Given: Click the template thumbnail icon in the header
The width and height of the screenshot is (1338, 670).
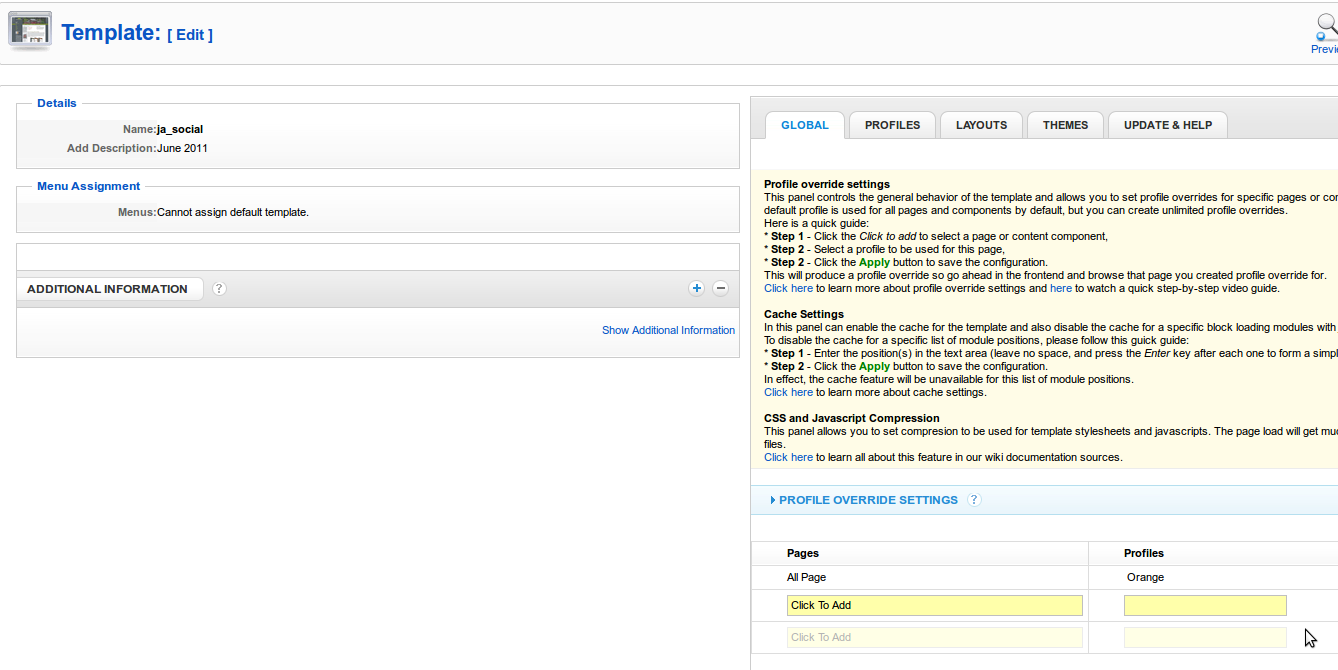Looking at the screenshot, I should click(x=30, y=31).
